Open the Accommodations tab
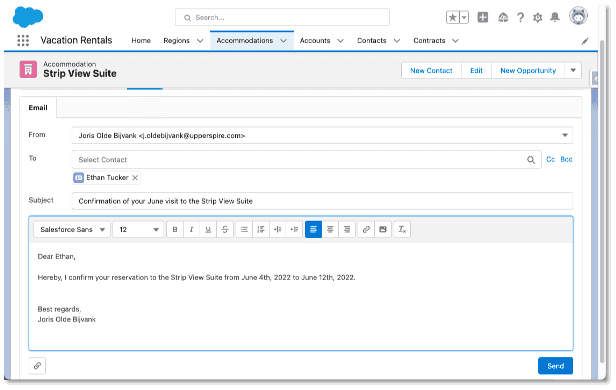 click(245, 40)
